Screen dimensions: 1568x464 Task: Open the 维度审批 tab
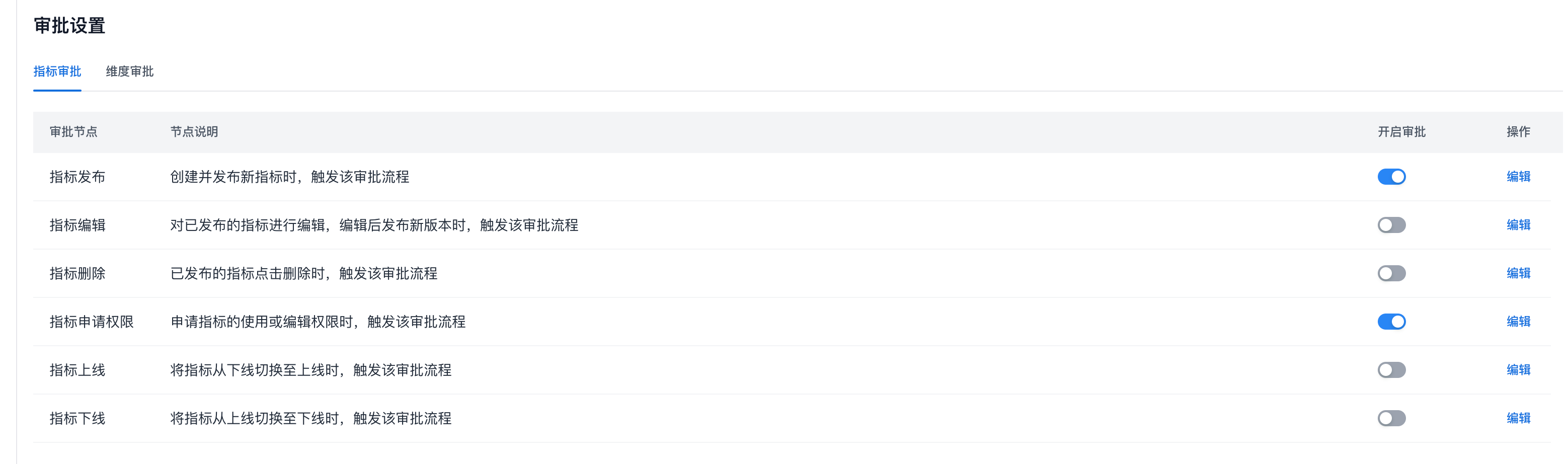pos(130,72)
